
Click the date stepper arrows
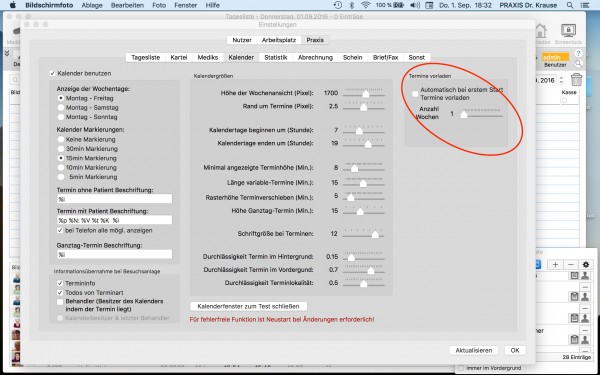pyautogui.click(x=561, y=80)
